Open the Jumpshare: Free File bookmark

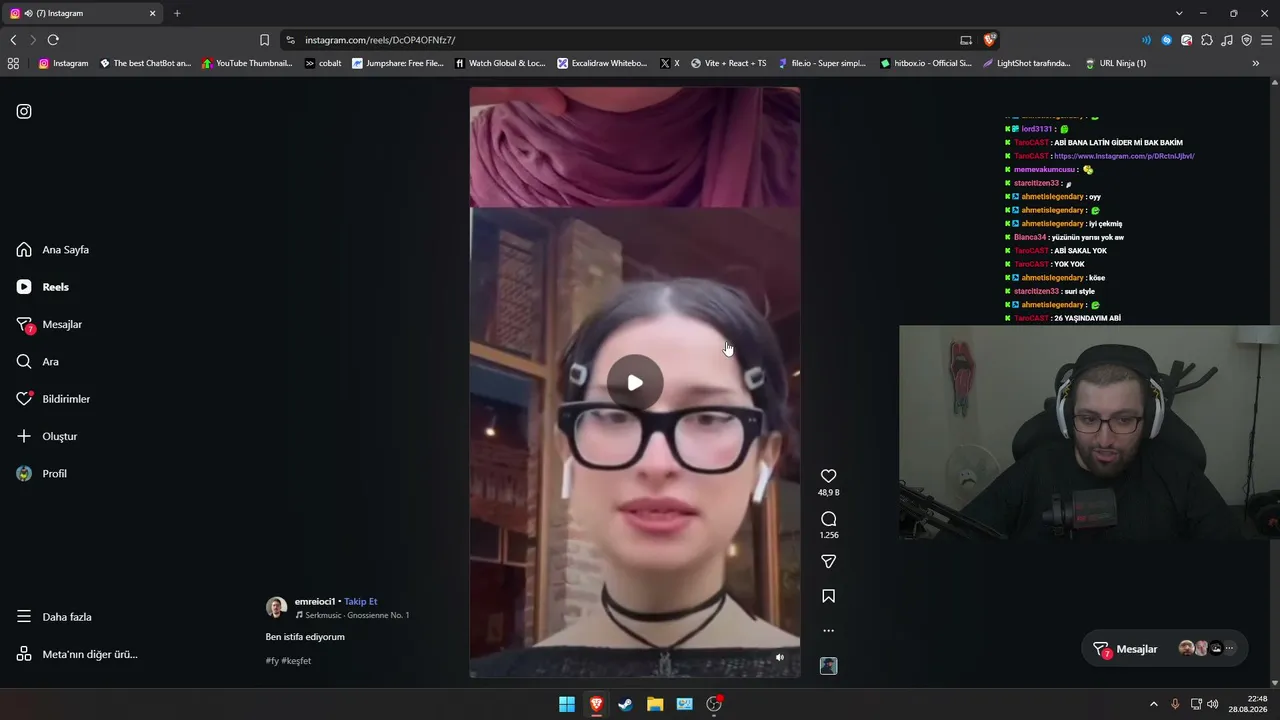pyautogui.click(x=397, y=63)
